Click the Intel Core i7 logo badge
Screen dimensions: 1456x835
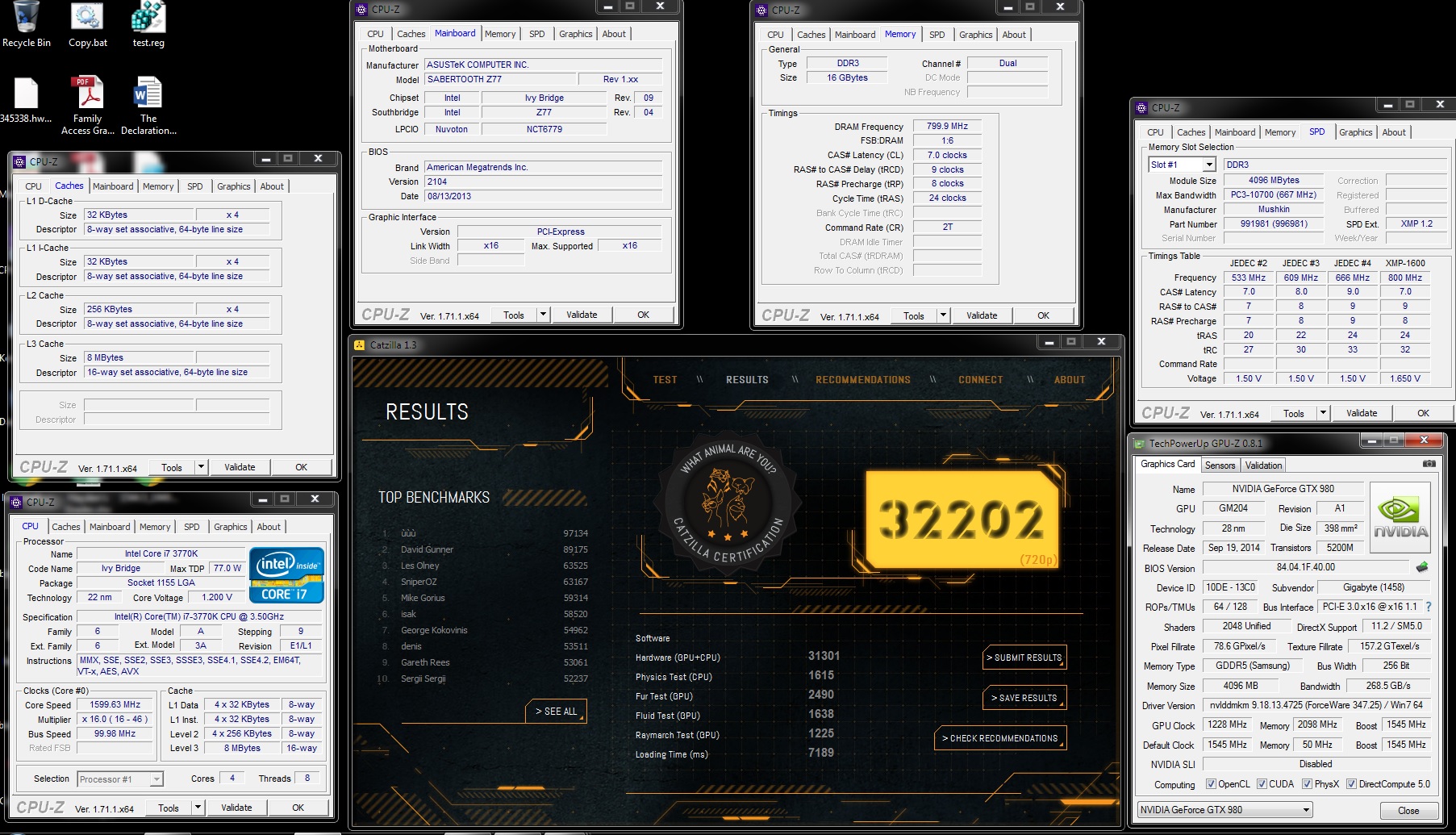[x=286, y=575]
